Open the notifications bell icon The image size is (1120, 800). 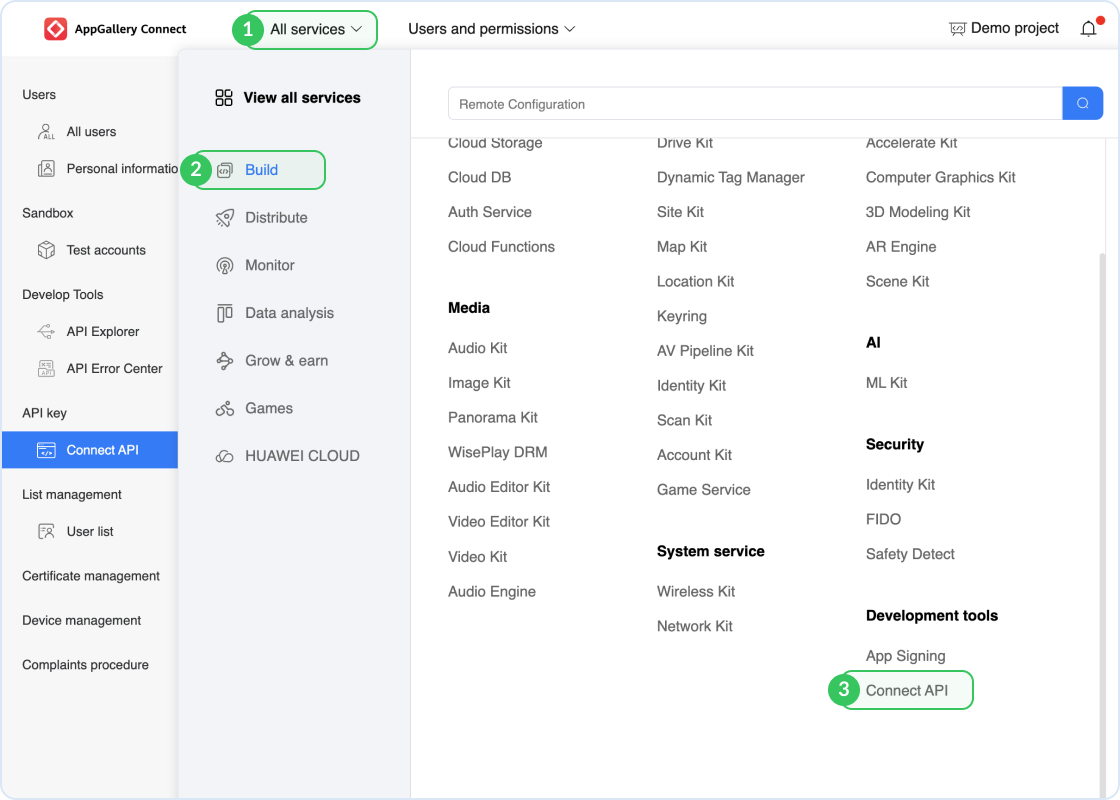click(1088, 29)
